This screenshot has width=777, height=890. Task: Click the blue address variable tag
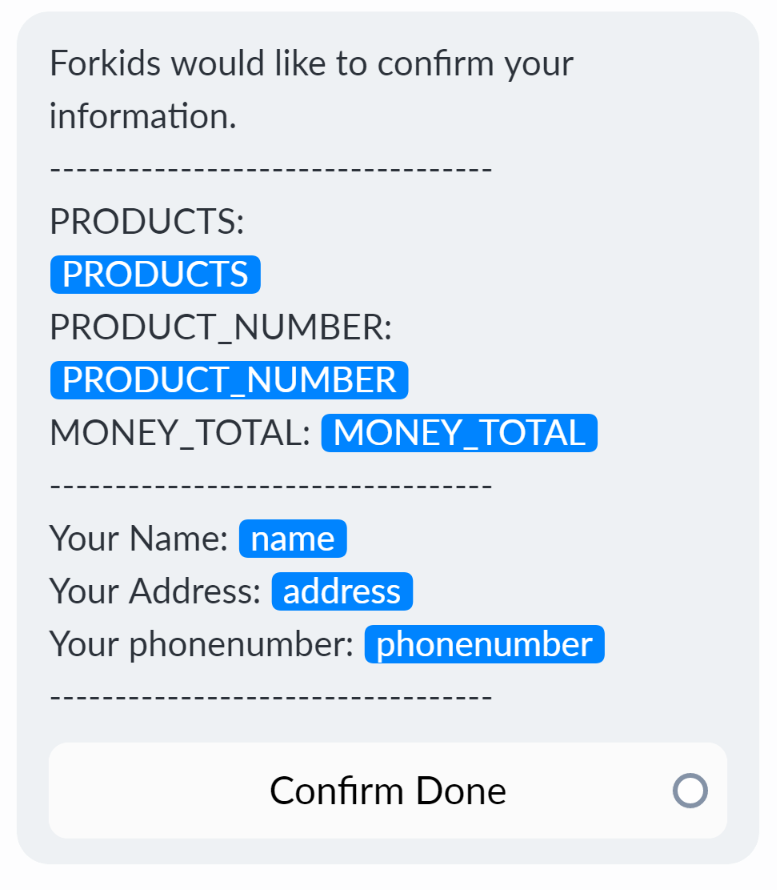click(342, 592)
